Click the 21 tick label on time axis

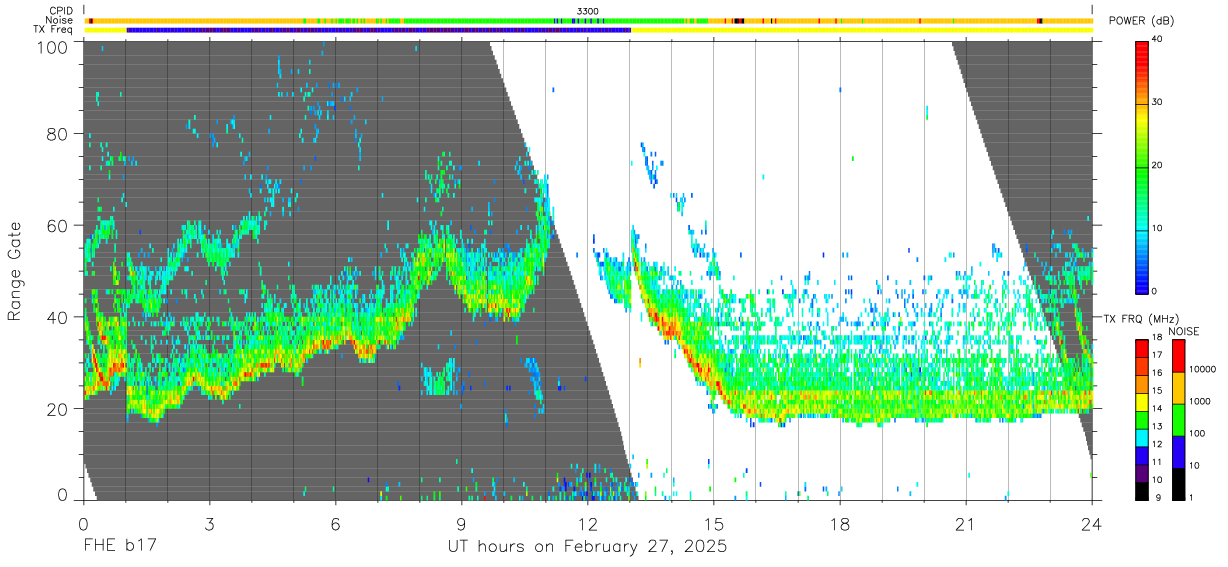(x=966, y=524)
